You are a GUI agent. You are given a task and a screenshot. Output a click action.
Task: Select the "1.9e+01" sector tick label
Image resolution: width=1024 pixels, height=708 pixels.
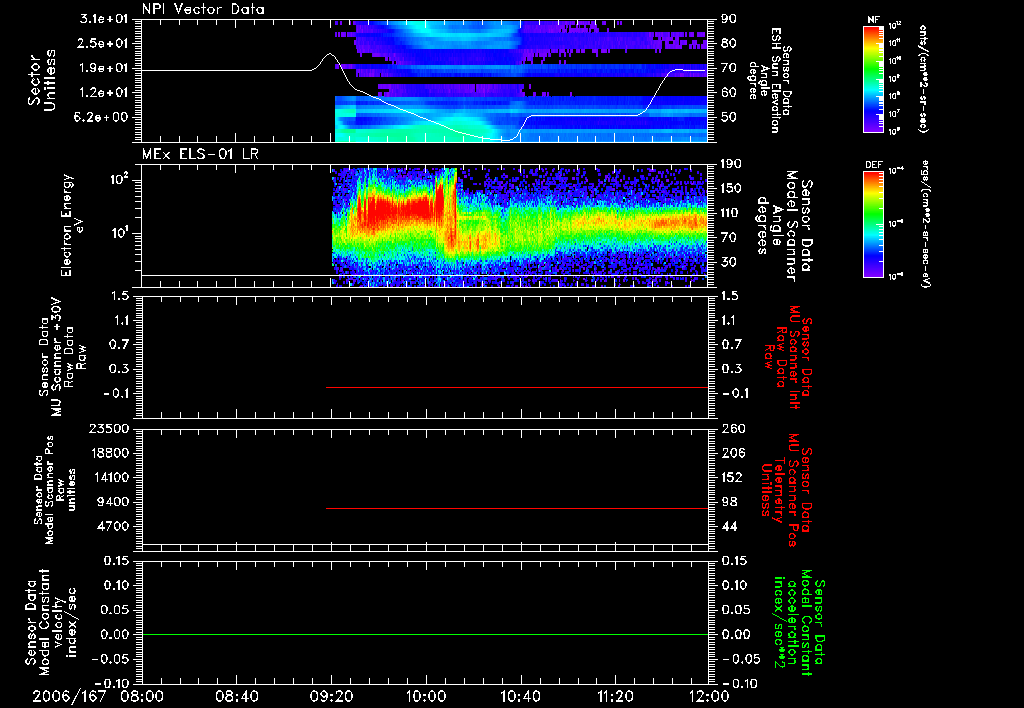(104, 68)
